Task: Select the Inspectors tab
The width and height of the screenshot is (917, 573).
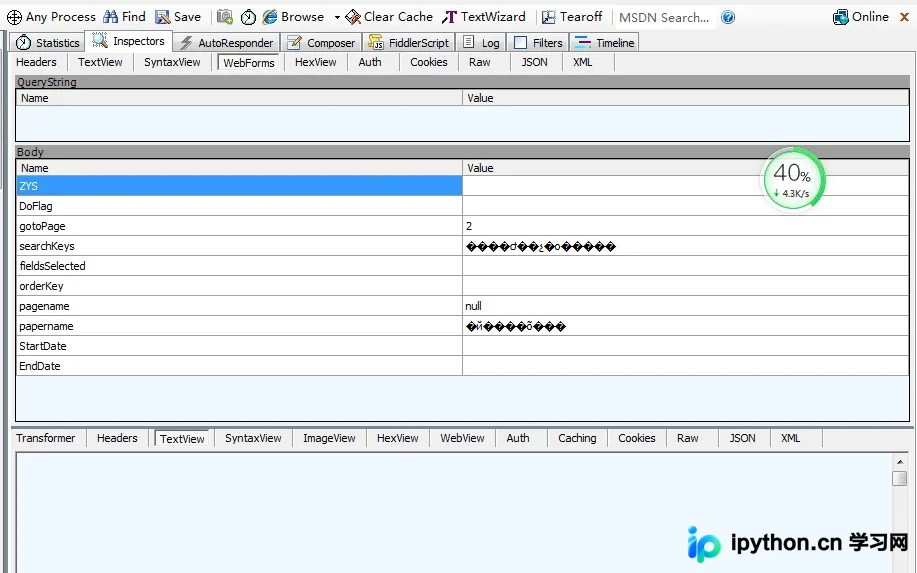Action: (129, 41)
